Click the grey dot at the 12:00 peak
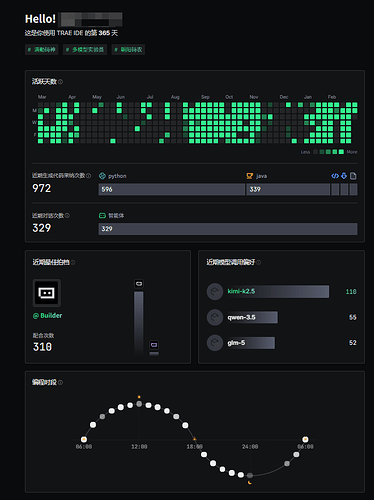 [139, 404]
